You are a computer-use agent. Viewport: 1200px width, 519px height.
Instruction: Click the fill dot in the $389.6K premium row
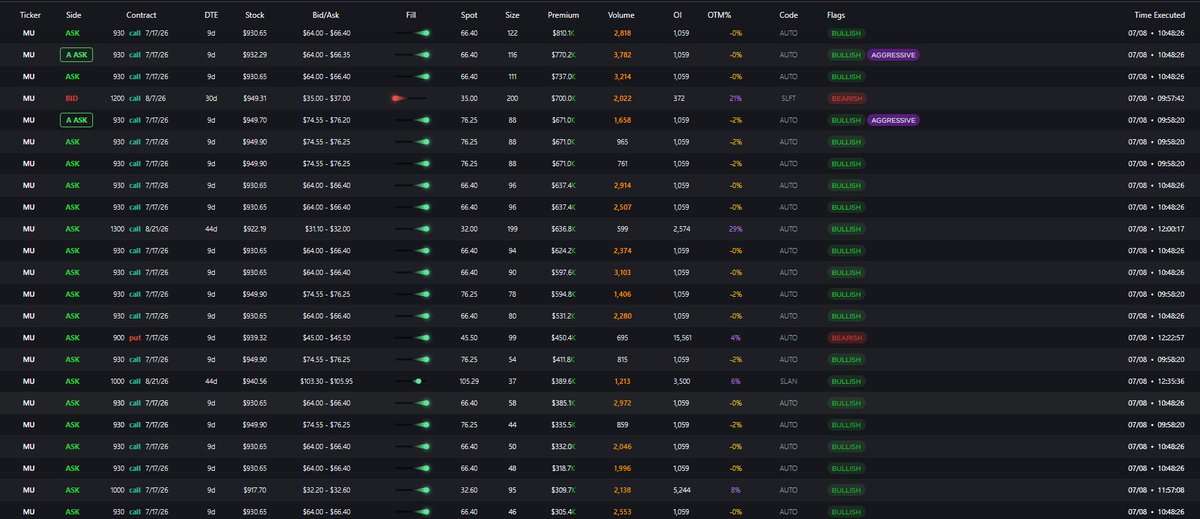(x=417, y=381)
